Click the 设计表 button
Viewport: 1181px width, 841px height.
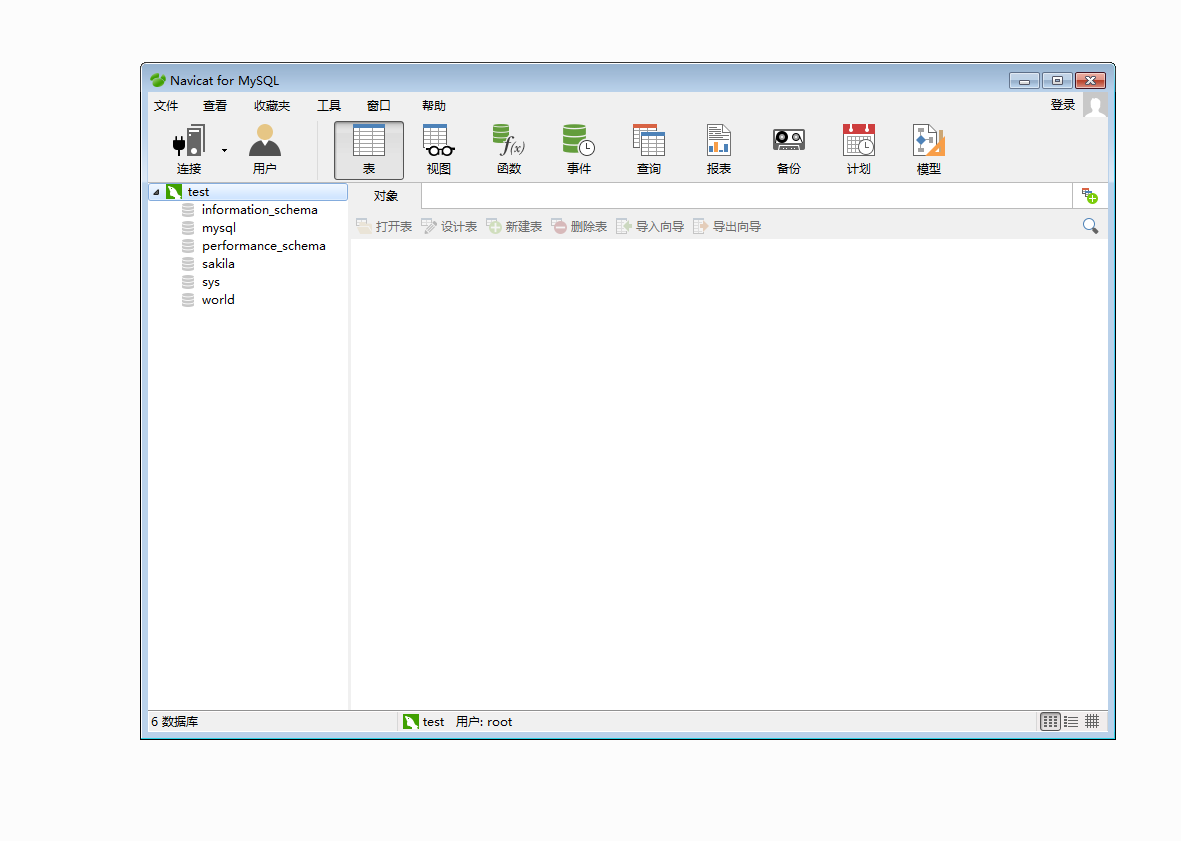click(x=449, y=226)
